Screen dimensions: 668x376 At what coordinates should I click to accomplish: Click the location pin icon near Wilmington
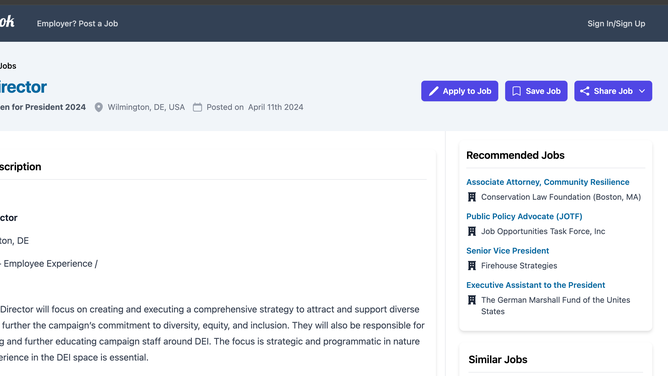click(98, 107)
